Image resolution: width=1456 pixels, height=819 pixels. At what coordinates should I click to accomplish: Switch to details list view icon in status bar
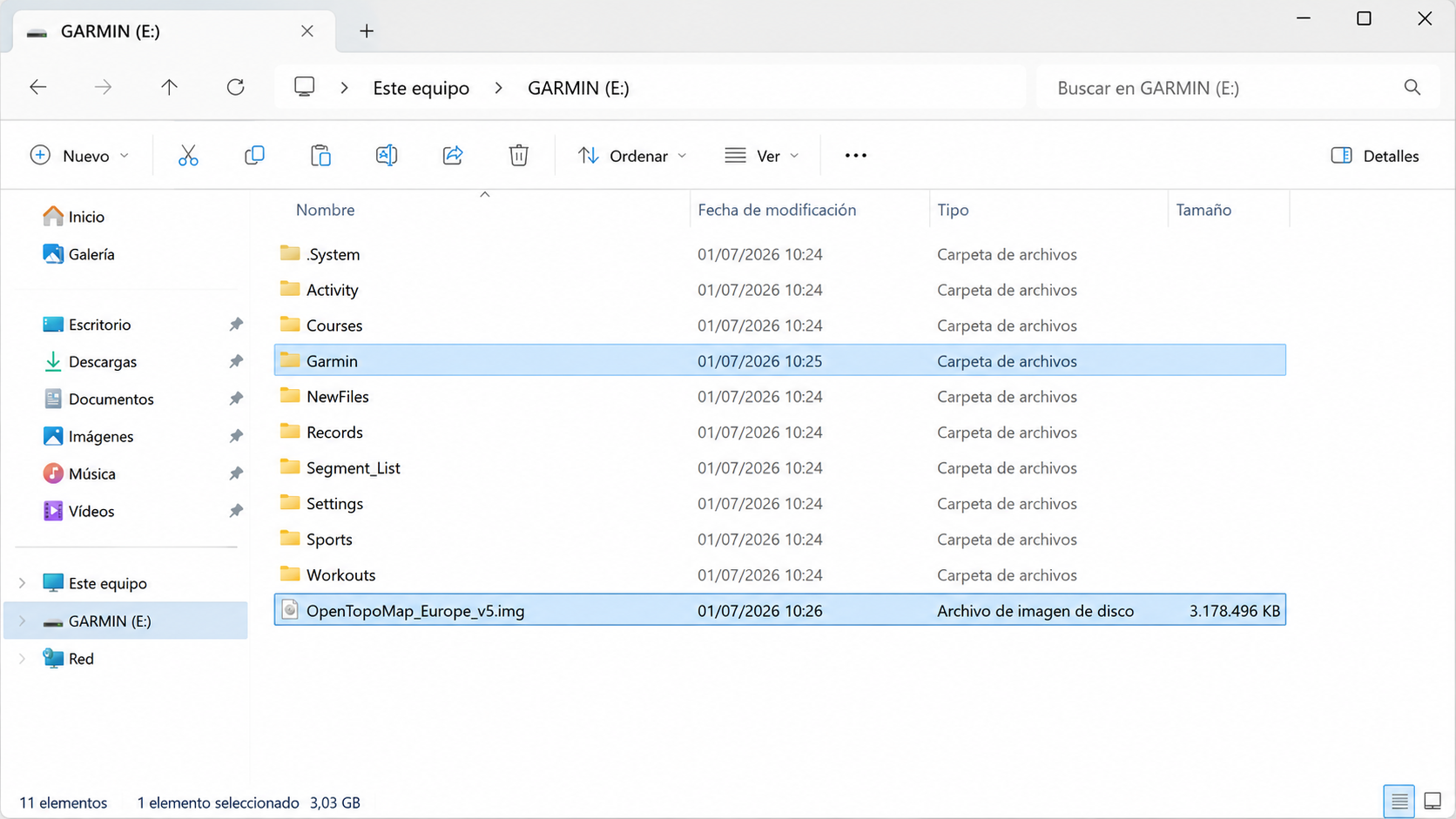pyautogui.click(x=1399, y=801)
